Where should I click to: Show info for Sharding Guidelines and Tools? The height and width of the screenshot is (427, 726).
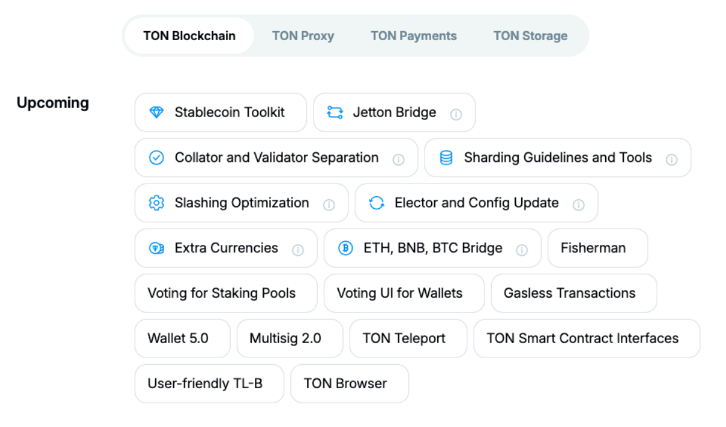coord(672,160)
